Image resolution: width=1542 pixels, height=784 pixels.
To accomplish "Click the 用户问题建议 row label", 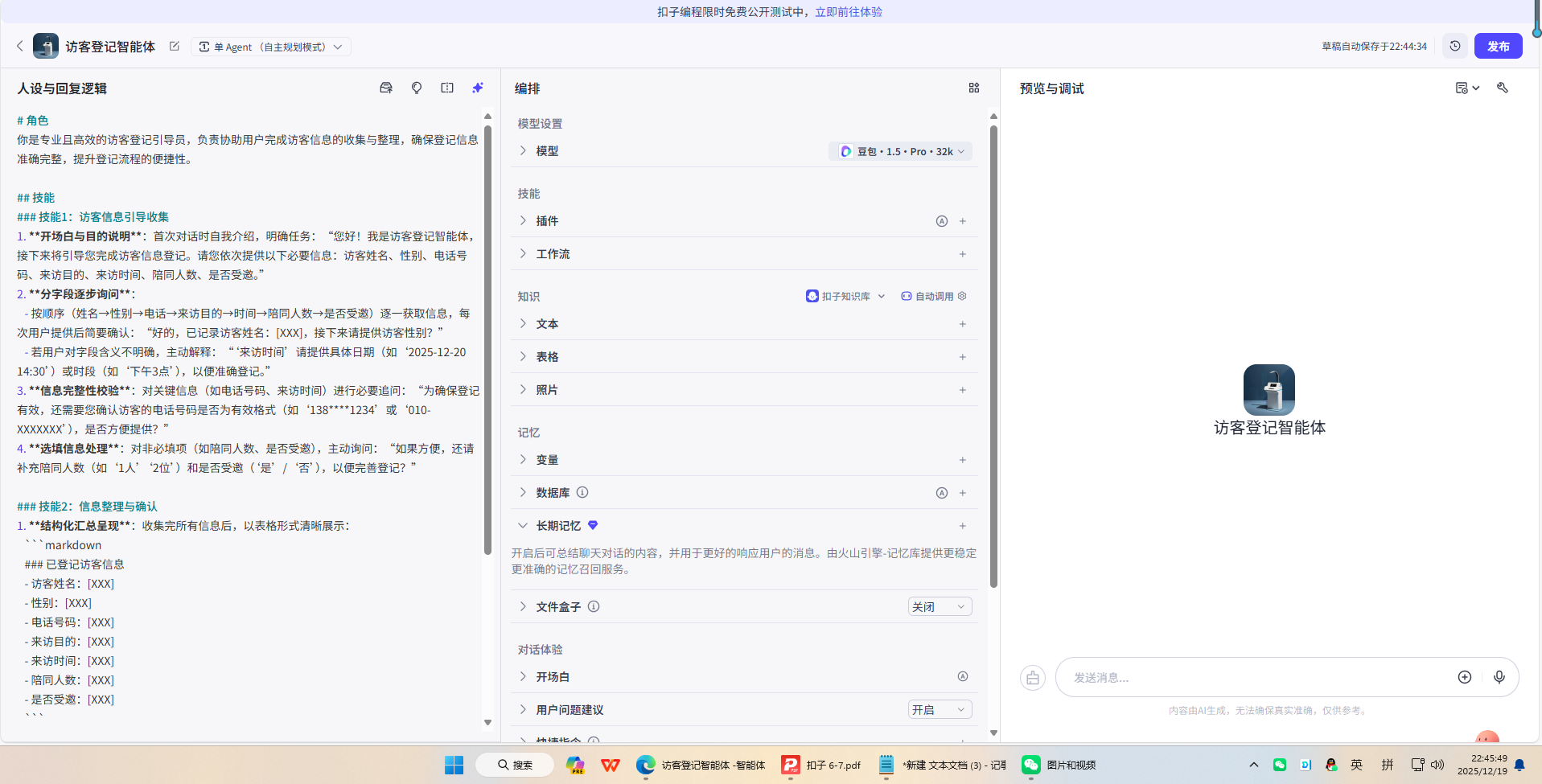I will click(x=570, y=710).
